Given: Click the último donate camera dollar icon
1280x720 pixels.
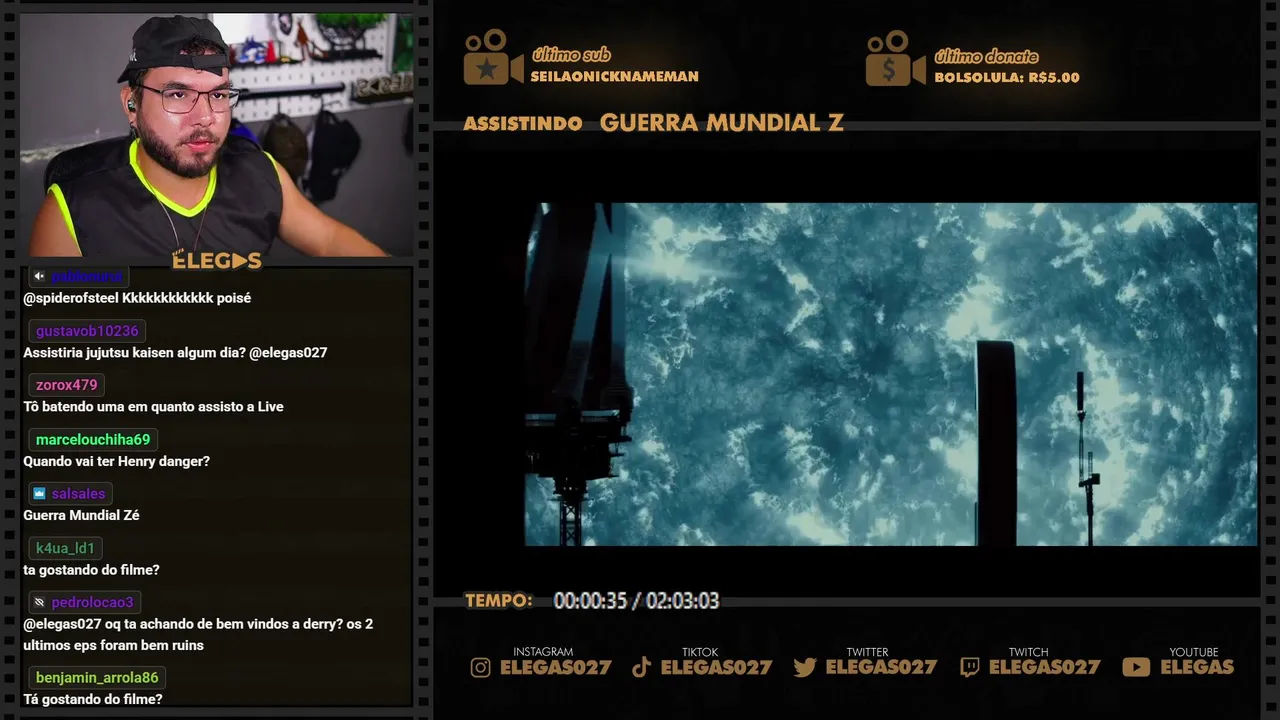Looking at the screenshot, I should click(895, 58).
